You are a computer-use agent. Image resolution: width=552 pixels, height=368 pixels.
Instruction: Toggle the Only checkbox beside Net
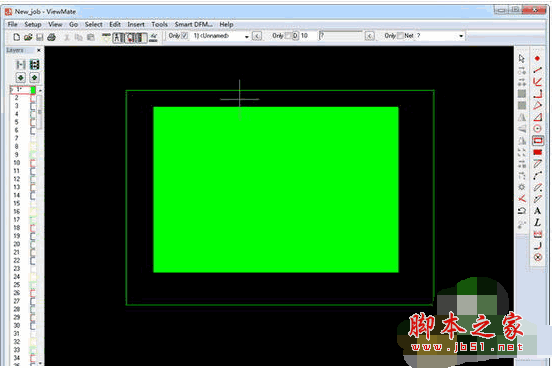coord(400,36)
